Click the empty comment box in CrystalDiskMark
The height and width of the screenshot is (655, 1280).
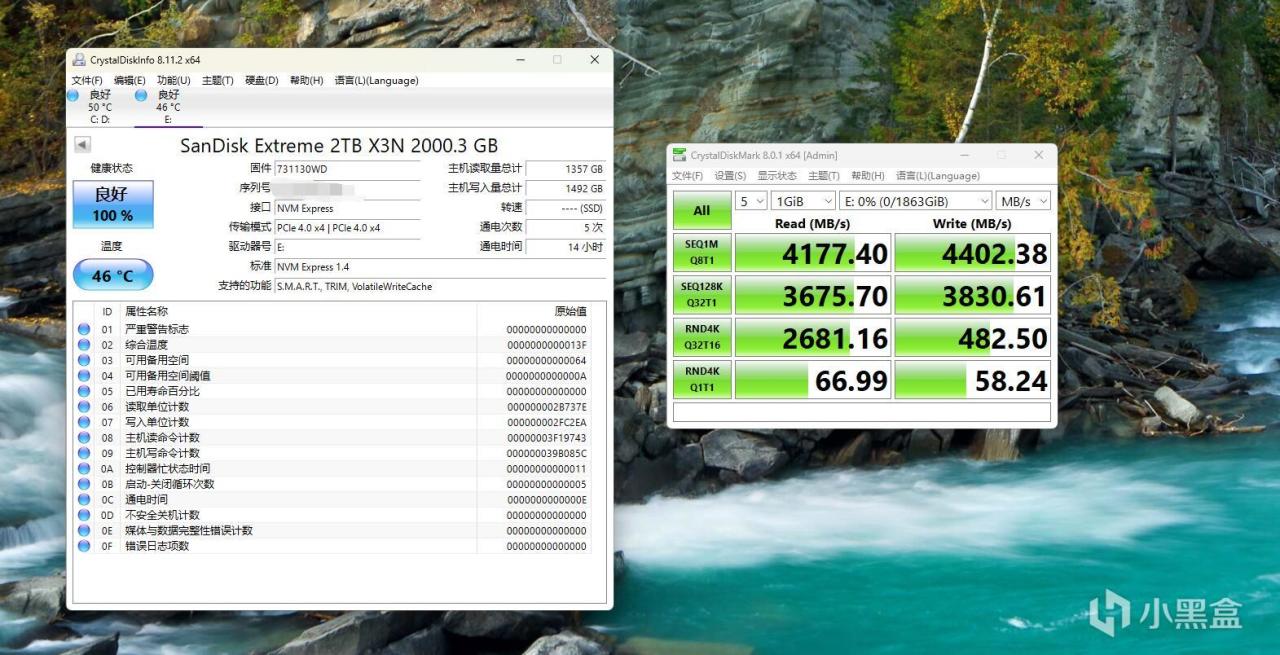coord(862,412)
